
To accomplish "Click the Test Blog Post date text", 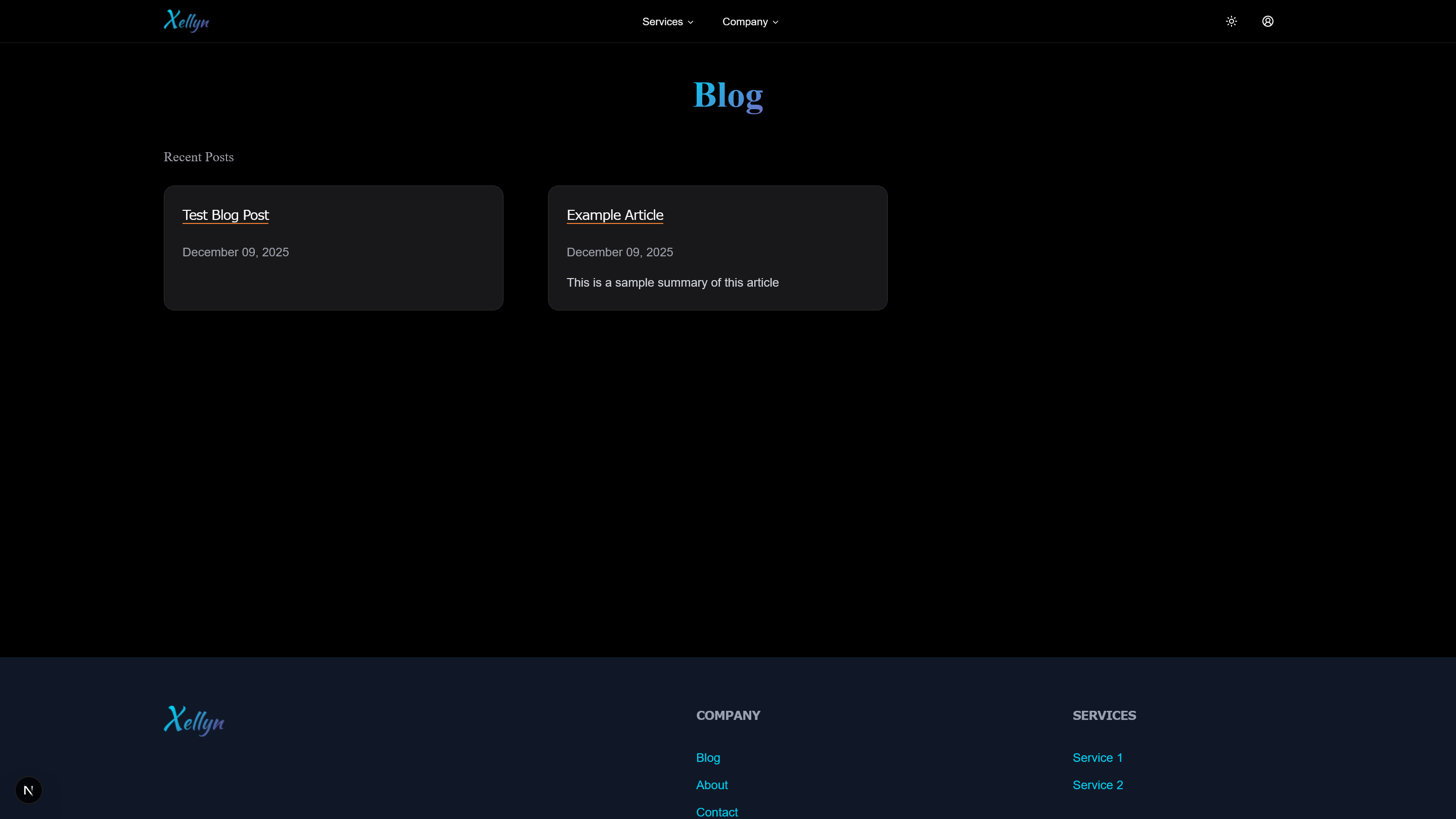I will pos(236,252).
